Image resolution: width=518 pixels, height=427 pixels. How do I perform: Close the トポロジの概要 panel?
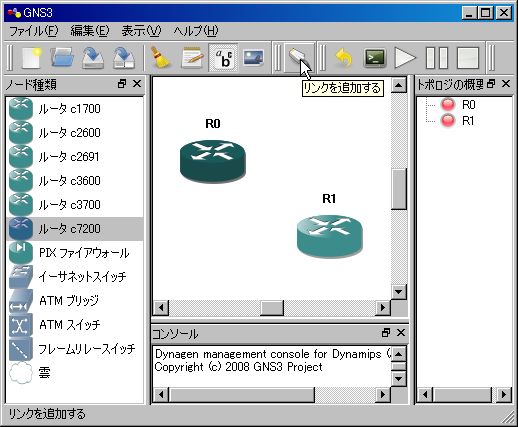506,84
